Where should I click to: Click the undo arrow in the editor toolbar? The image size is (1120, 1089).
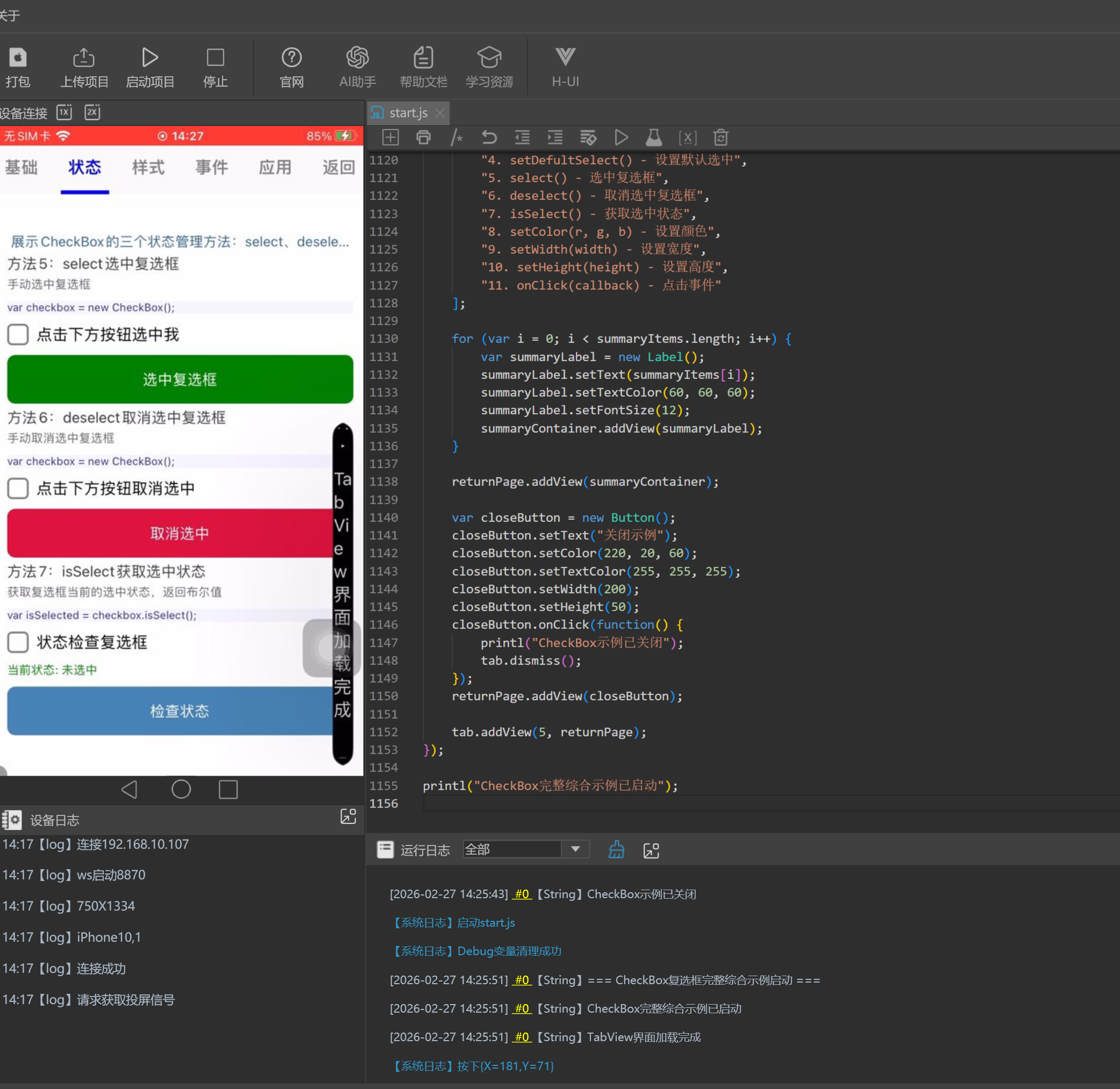point(489,138)
